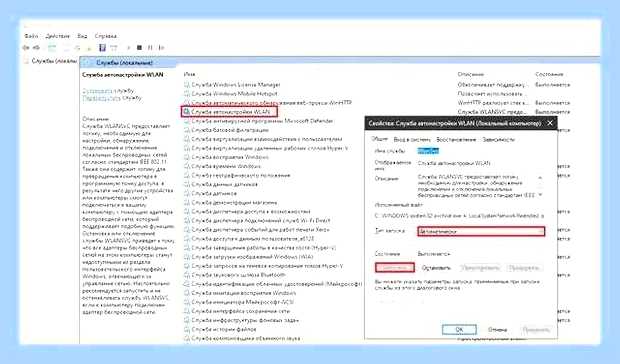Select row 'Служба виртуализации взаимодействия с пользователем'
Viewport: 620px width, 364px height.
(x=263, y=139)
